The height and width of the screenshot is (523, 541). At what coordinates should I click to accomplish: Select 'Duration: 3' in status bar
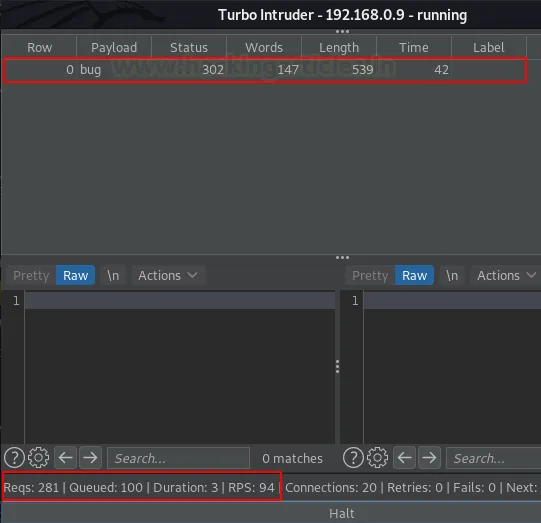pyautogui.click(x=186, y=488)
